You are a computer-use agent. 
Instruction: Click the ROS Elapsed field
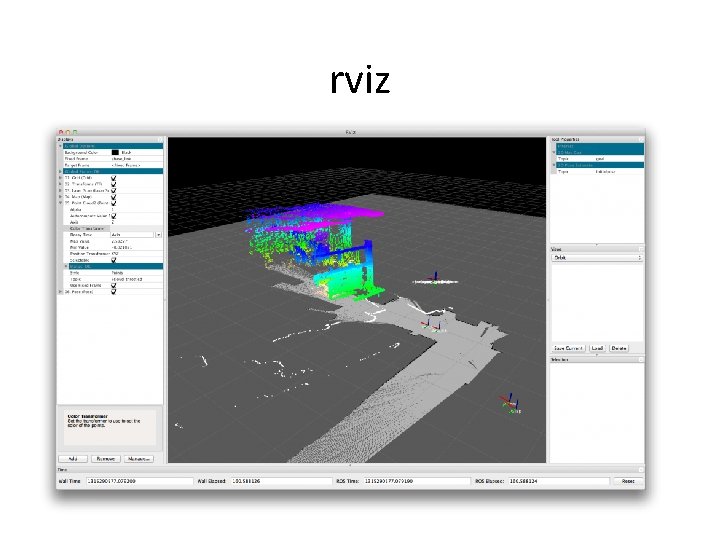558,481
